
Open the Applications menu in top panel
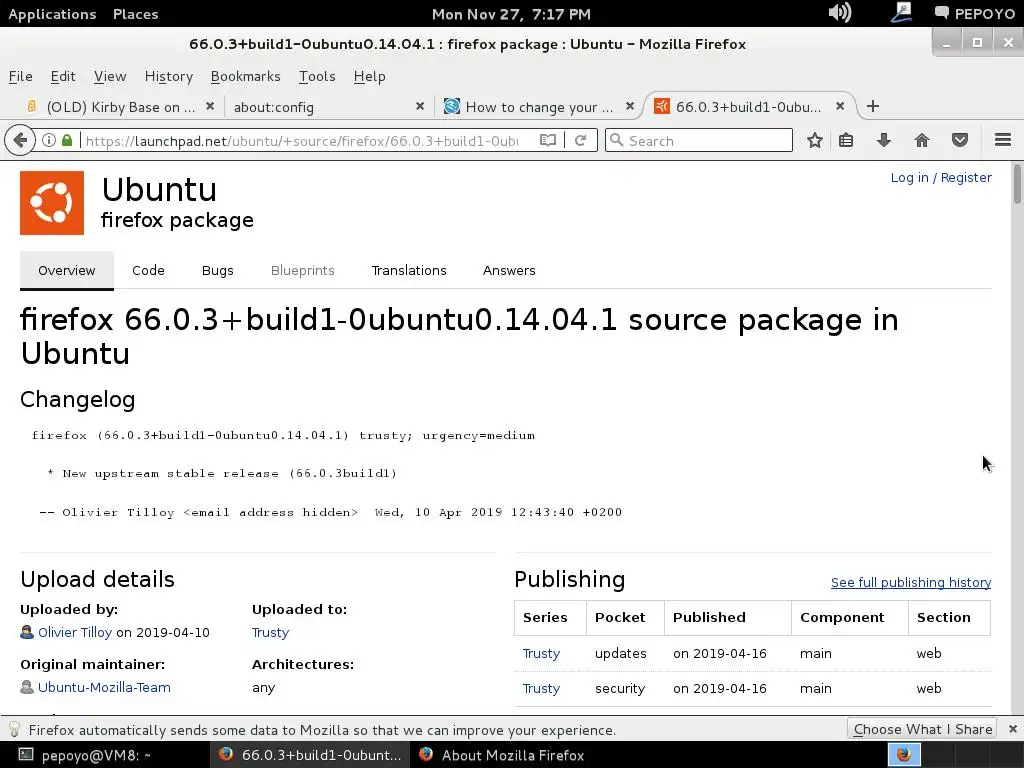(52, 14)
